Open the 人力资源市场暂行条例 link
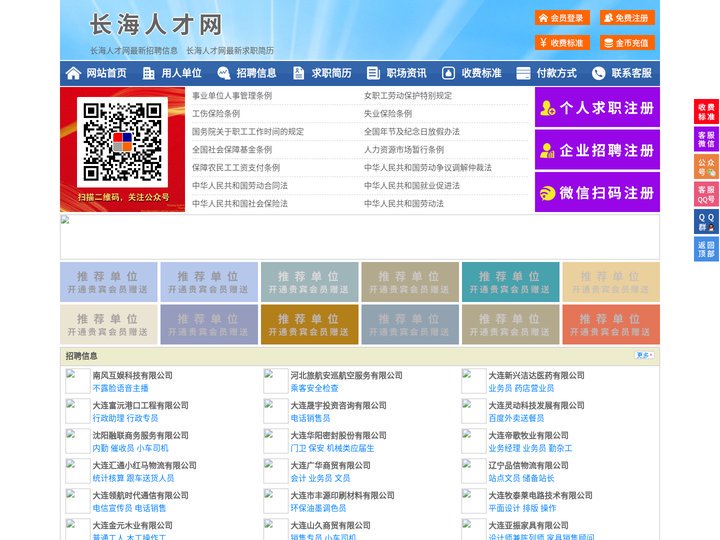720x540 pixels. tap(404, 150)
